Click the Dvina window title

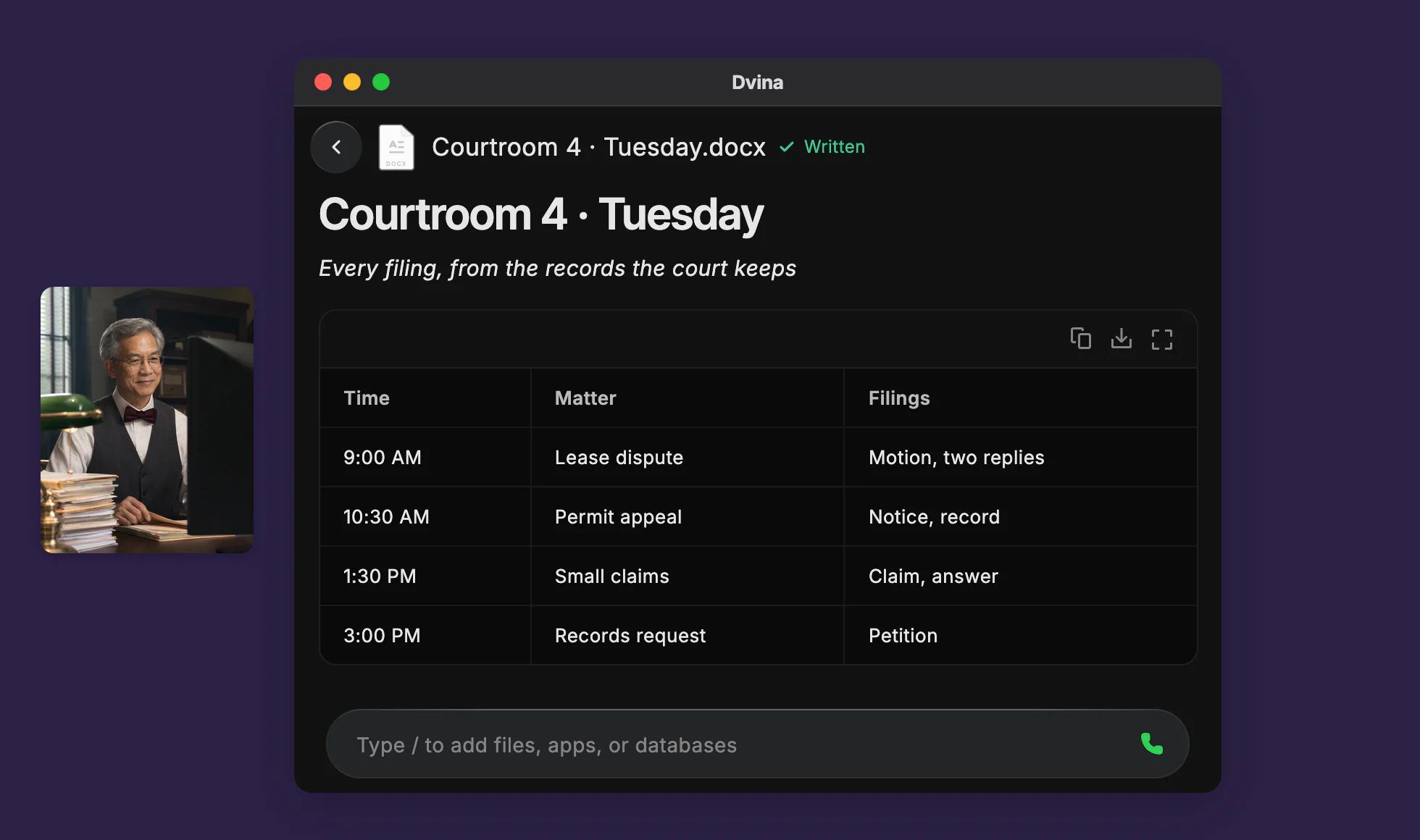757,83
